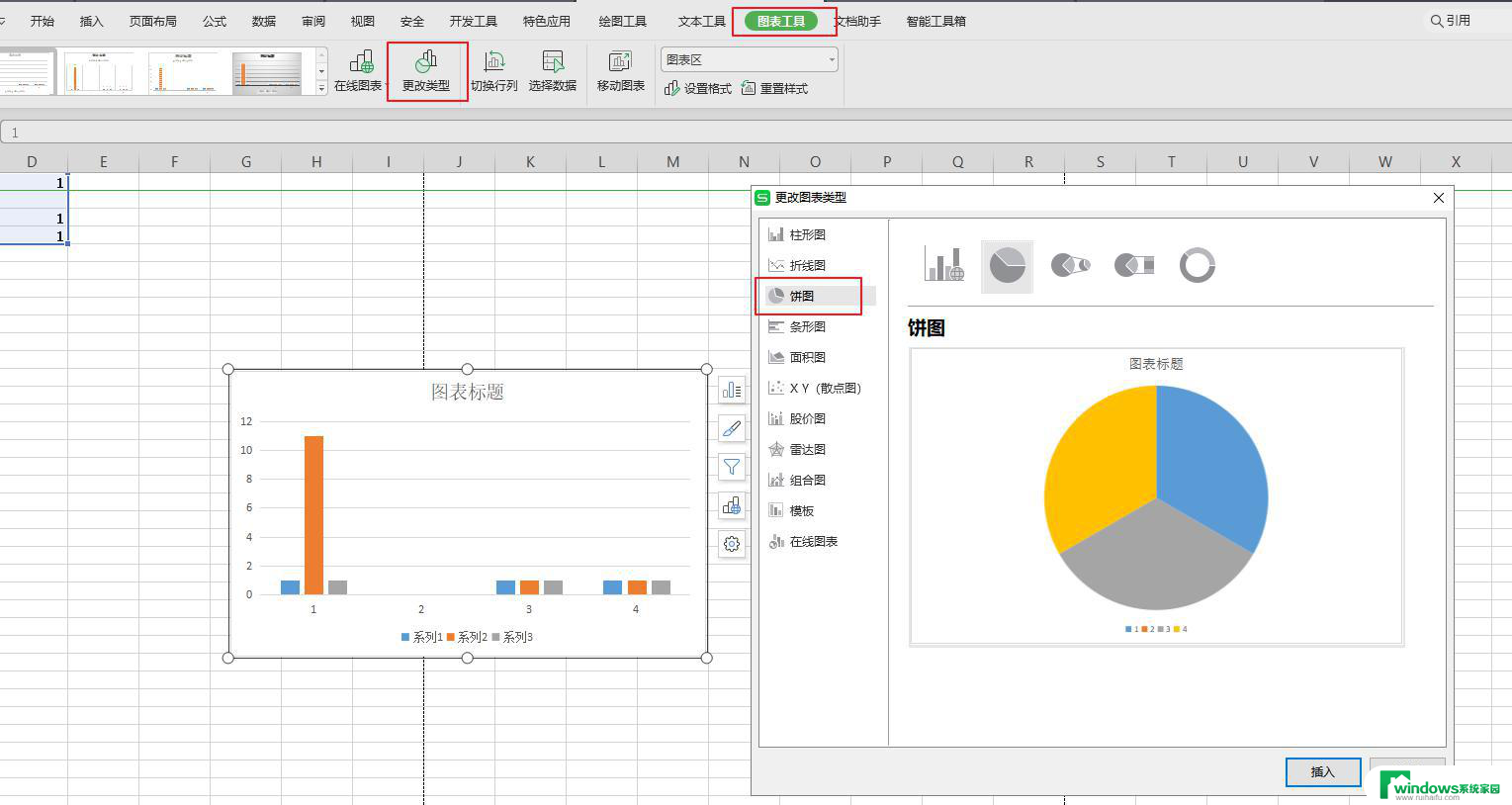Open the 智能工具箱 ribbon tab
The height and width of the screenshot is (805, 1512).
pos(936,21)
